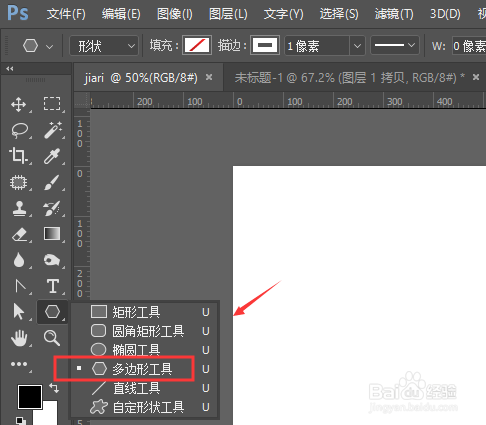This screenshot has width=486, height=425.
Task: Click the ruler origin corner box
Action: click(82, 100)
